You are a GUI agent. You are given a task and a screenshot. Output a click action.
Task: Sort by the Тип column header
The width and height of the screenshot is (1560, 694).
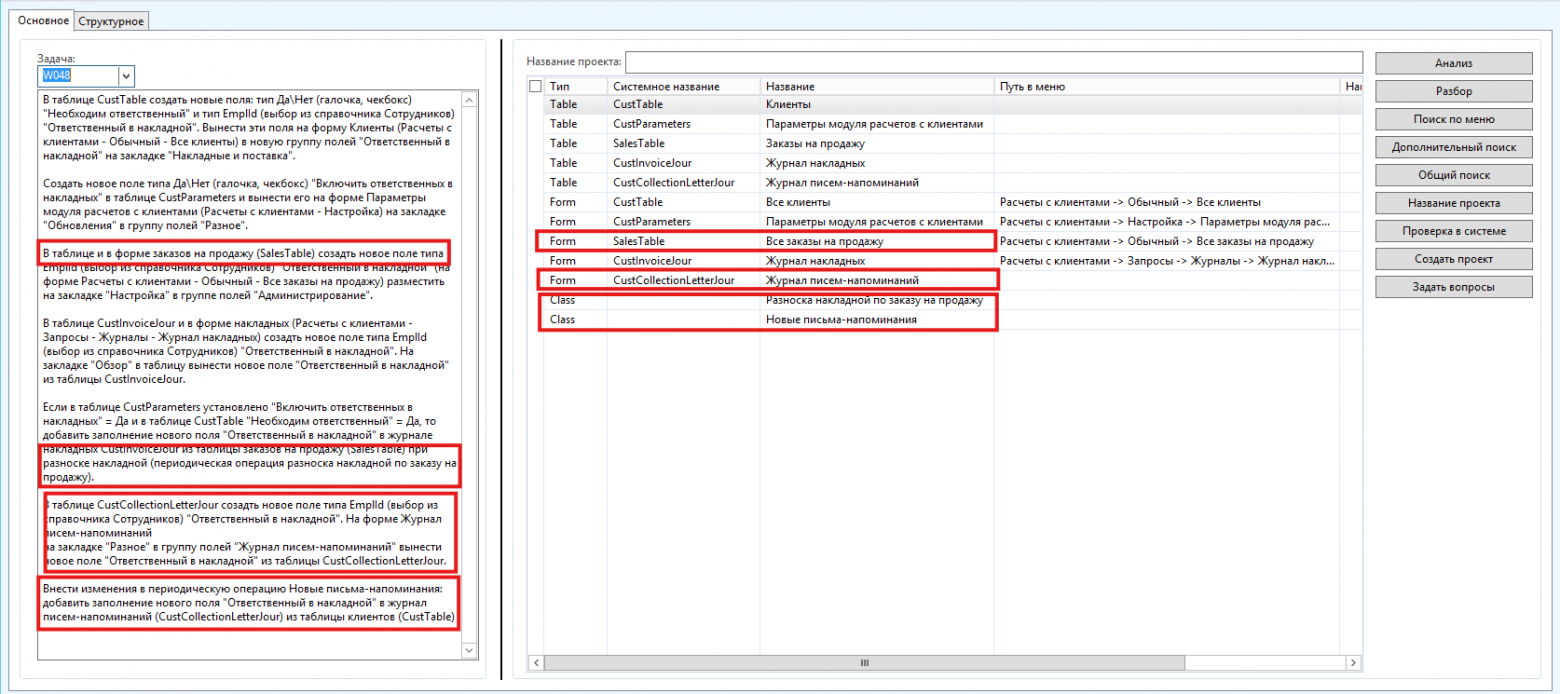coord(575,87)
